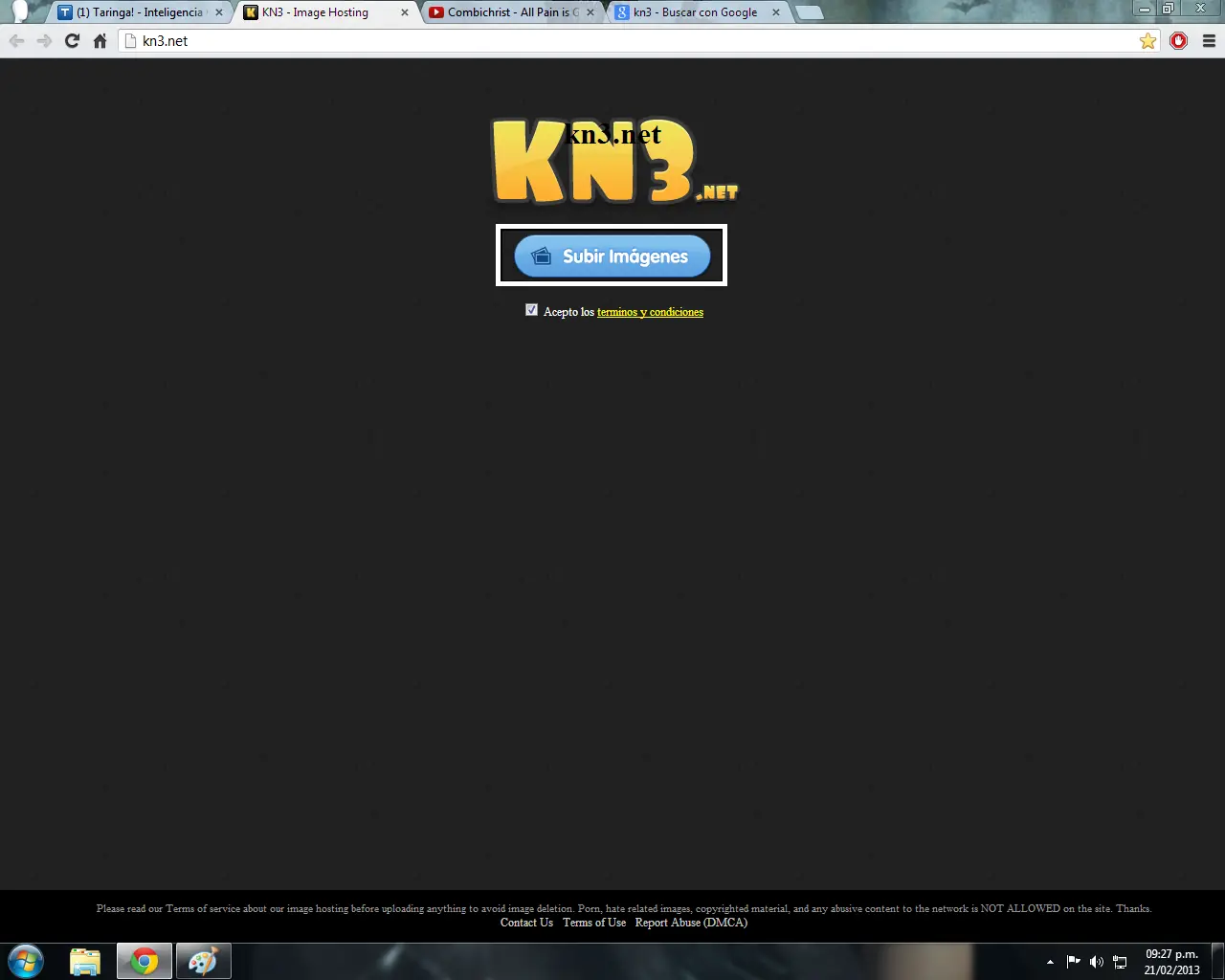Open the volume speaker icon
This screenshot has width=1225, height=980.
point(1097,962)
